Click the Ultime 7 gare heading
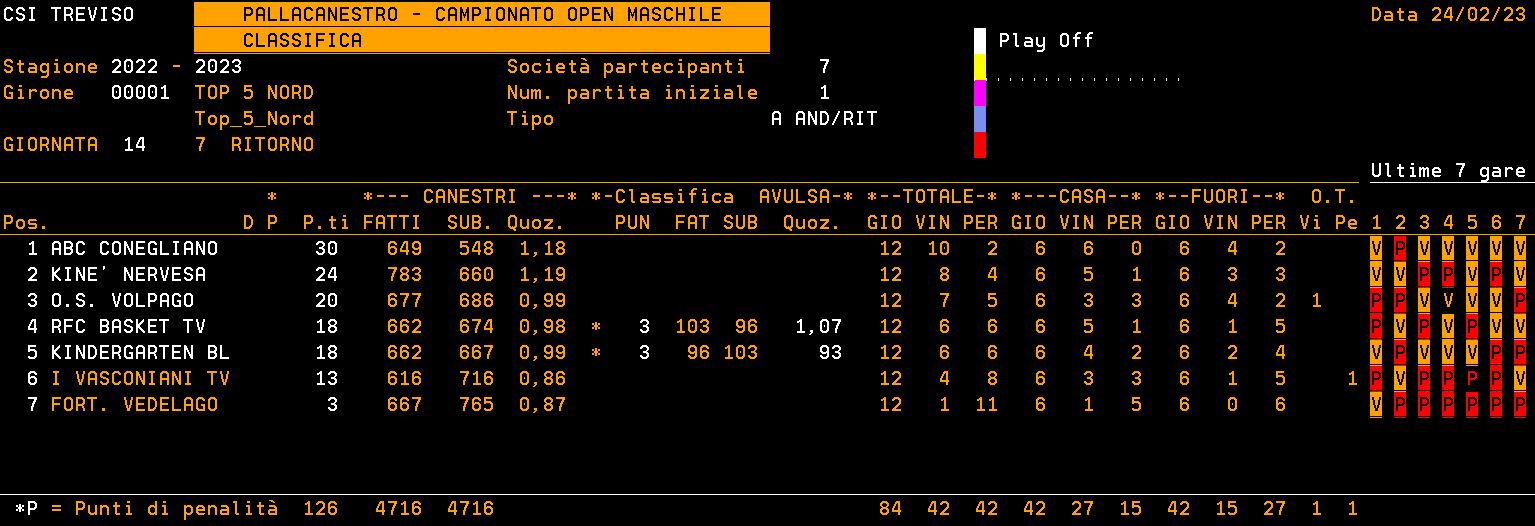Viewport: 1535px width, 526px height. pos(1448,171)
